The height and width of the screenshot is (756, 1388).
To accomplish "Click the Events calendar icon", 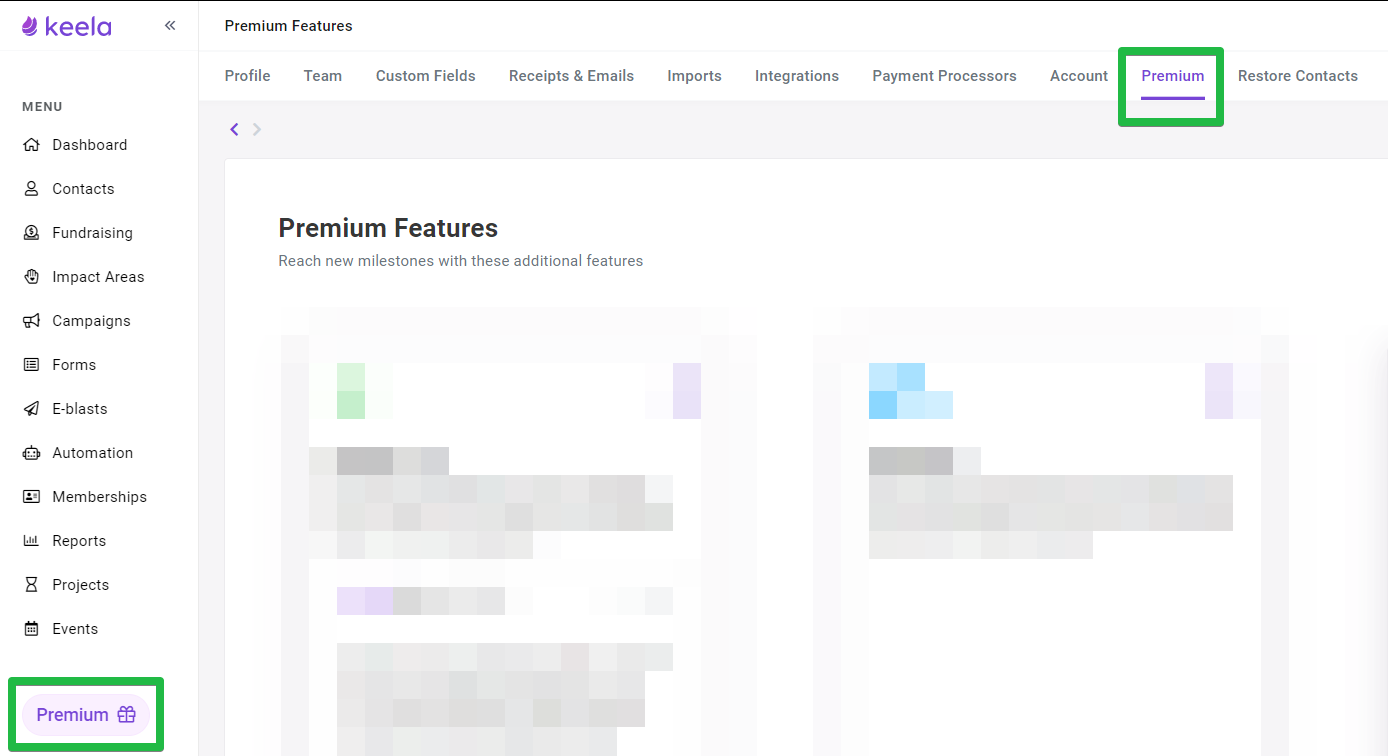I will (x=31, y=629).
